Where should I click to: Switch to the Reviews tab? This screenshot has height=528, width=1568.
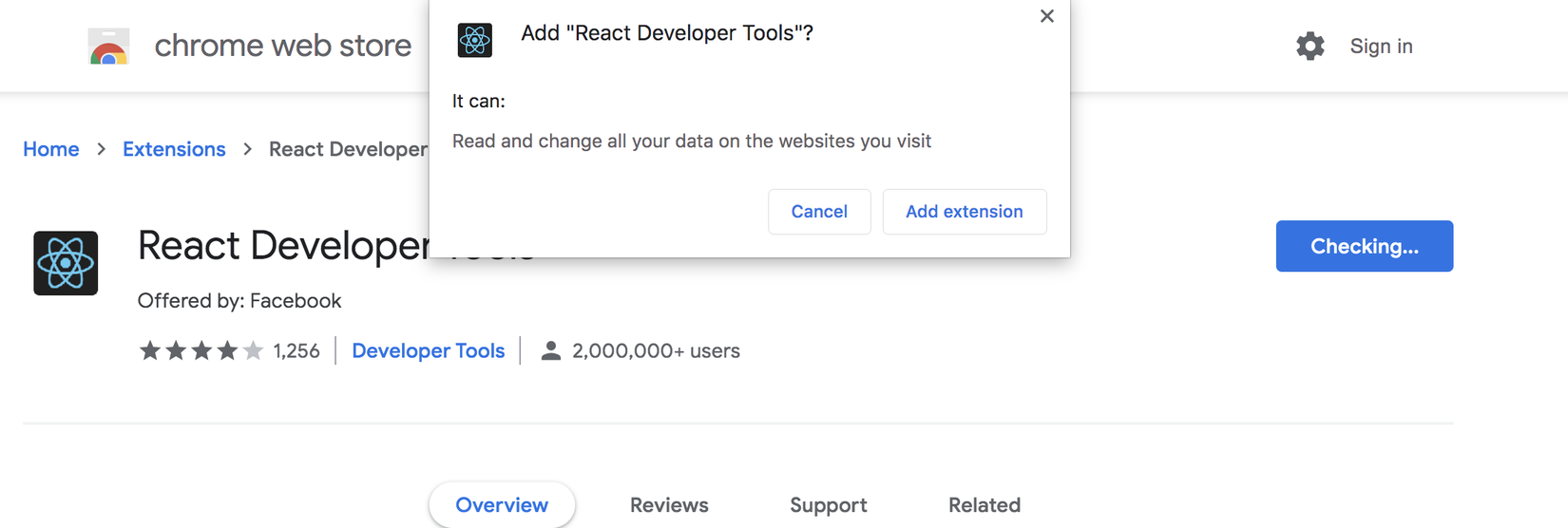click(669, 504)
